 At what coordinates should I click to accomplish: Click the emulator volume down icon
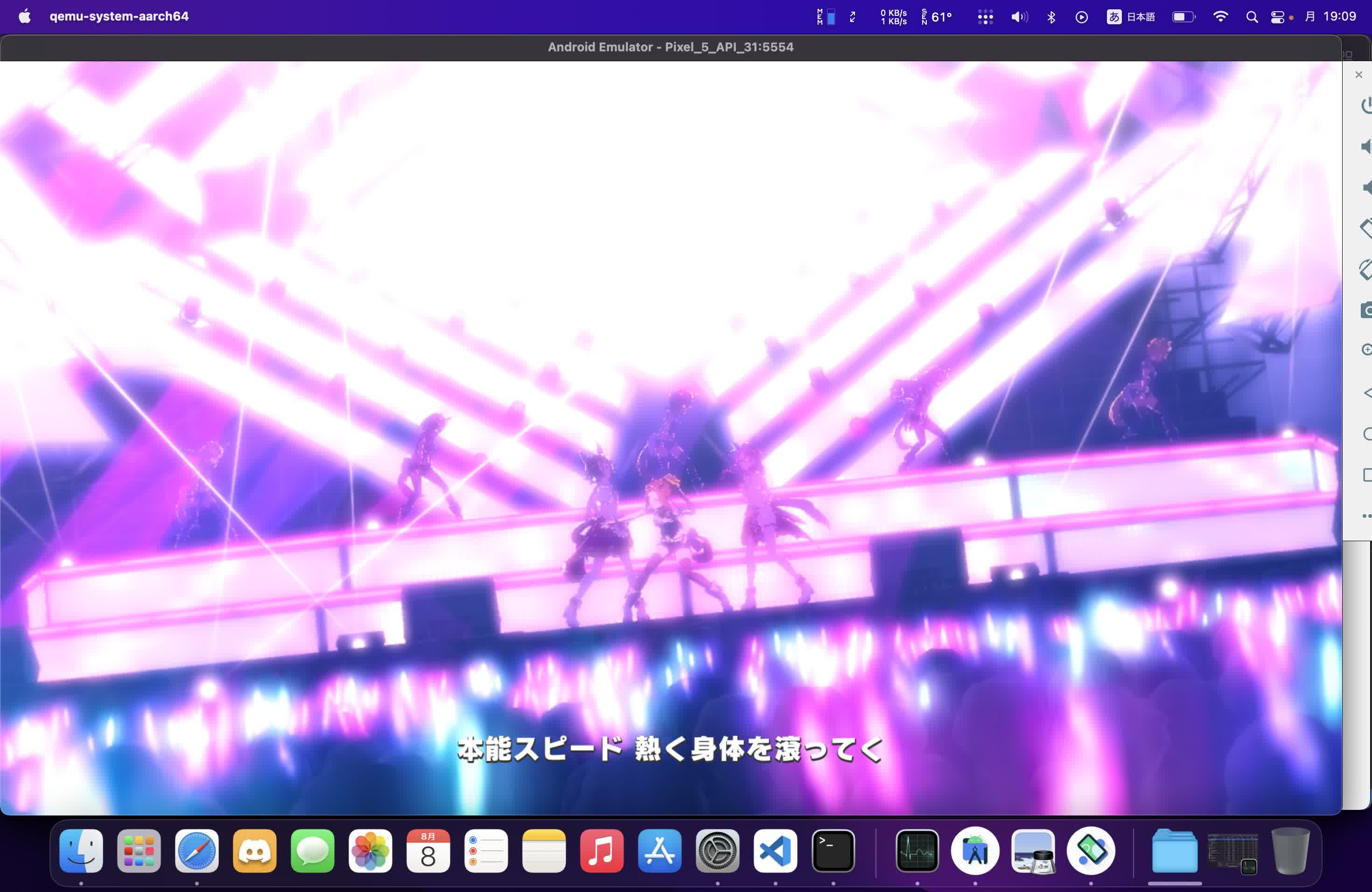pos(1366,187)
